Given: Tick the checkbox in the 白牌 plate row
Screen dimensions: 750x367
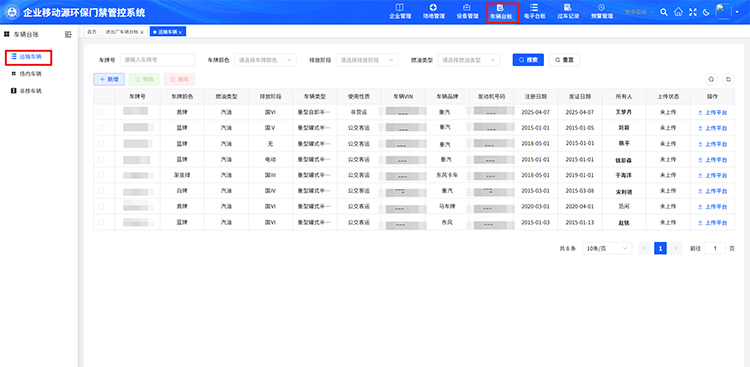Looking at the screenshot, I should point(101,191).
